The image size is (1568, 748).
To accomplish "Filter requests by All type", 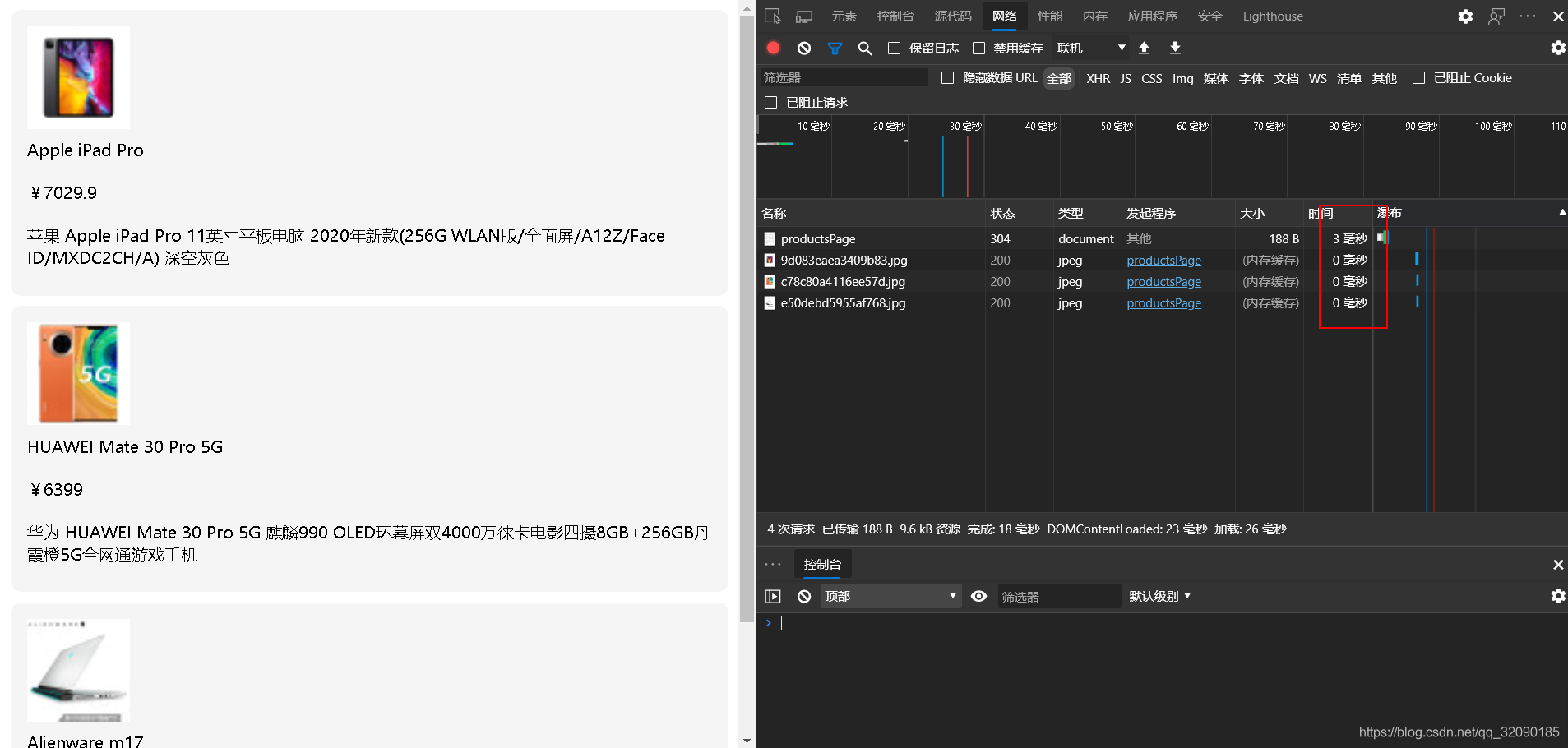I will click(1059, 78).
